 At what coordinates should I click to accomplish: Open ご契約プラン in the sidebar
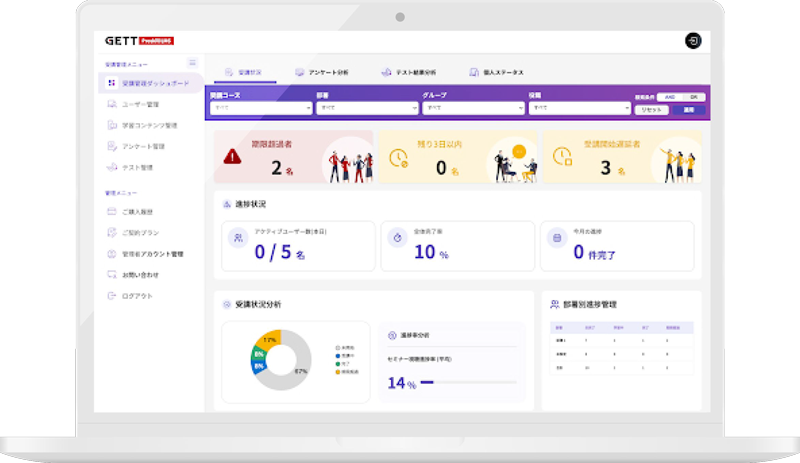click(140, 233)
